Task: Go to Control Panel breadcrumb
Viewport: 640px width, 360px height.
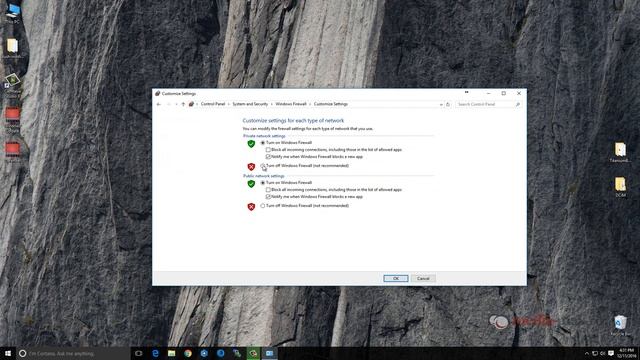Action: [213, 104]
